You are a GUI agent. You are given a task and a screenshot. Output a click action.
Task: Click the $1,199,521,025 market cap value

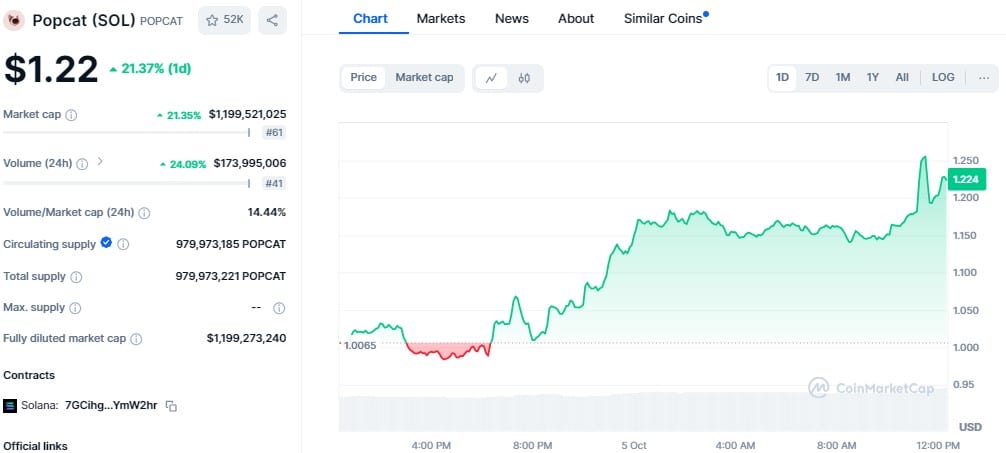[x=248, y=115]
